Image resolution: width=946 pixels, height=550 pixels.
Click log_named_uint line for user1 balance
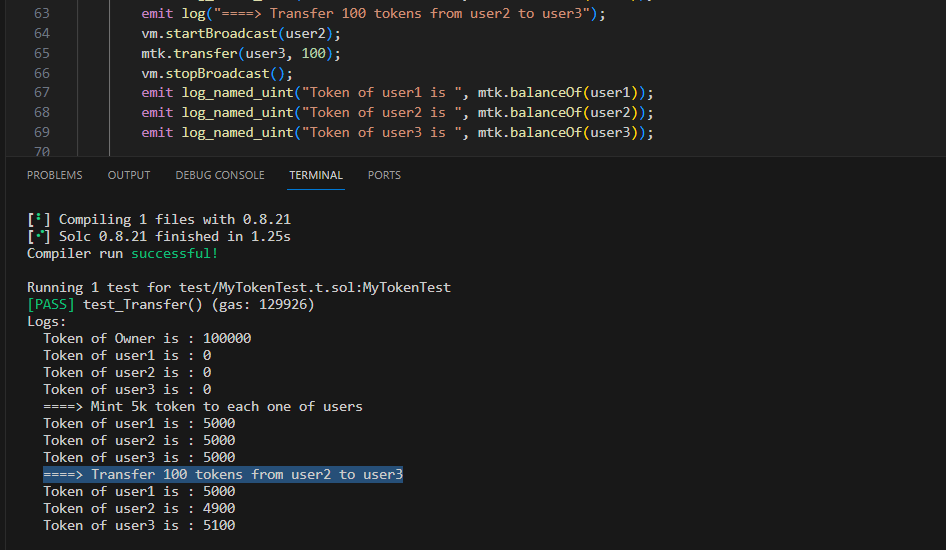click(397, 93)
